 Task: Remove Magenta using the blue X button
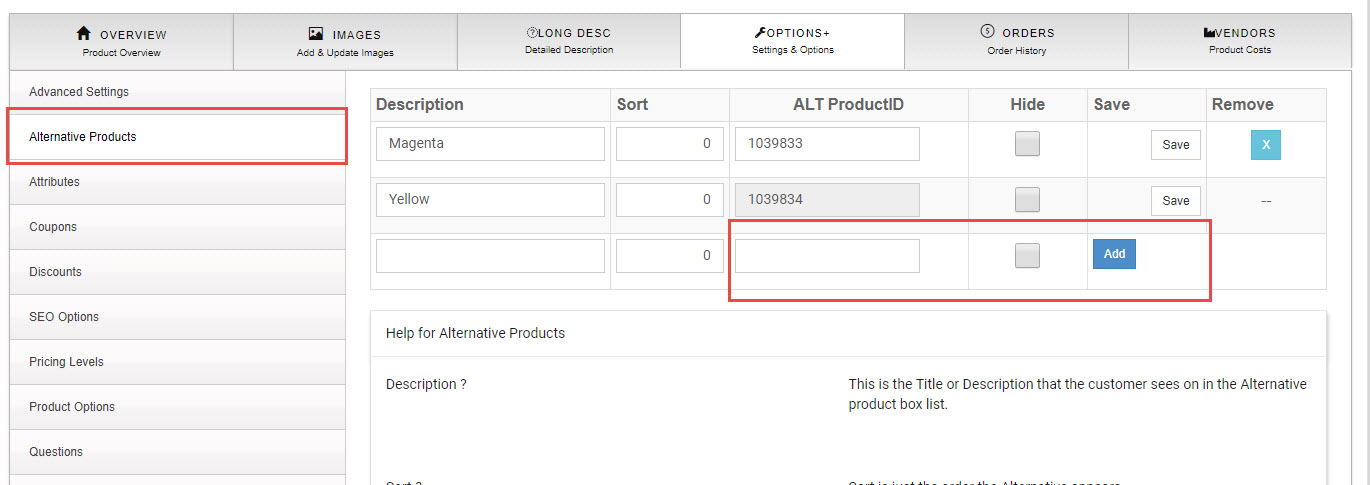tap(1265, 145)
